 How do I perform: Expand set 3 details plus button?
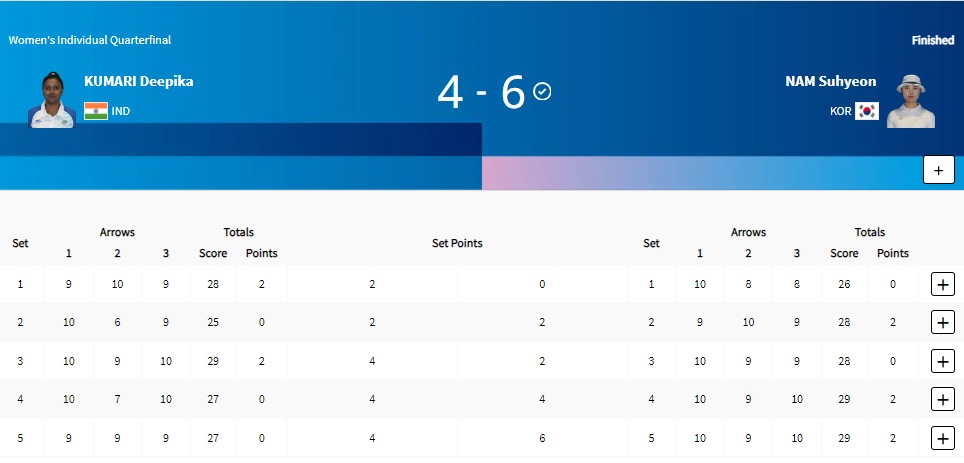pos(942,360)
